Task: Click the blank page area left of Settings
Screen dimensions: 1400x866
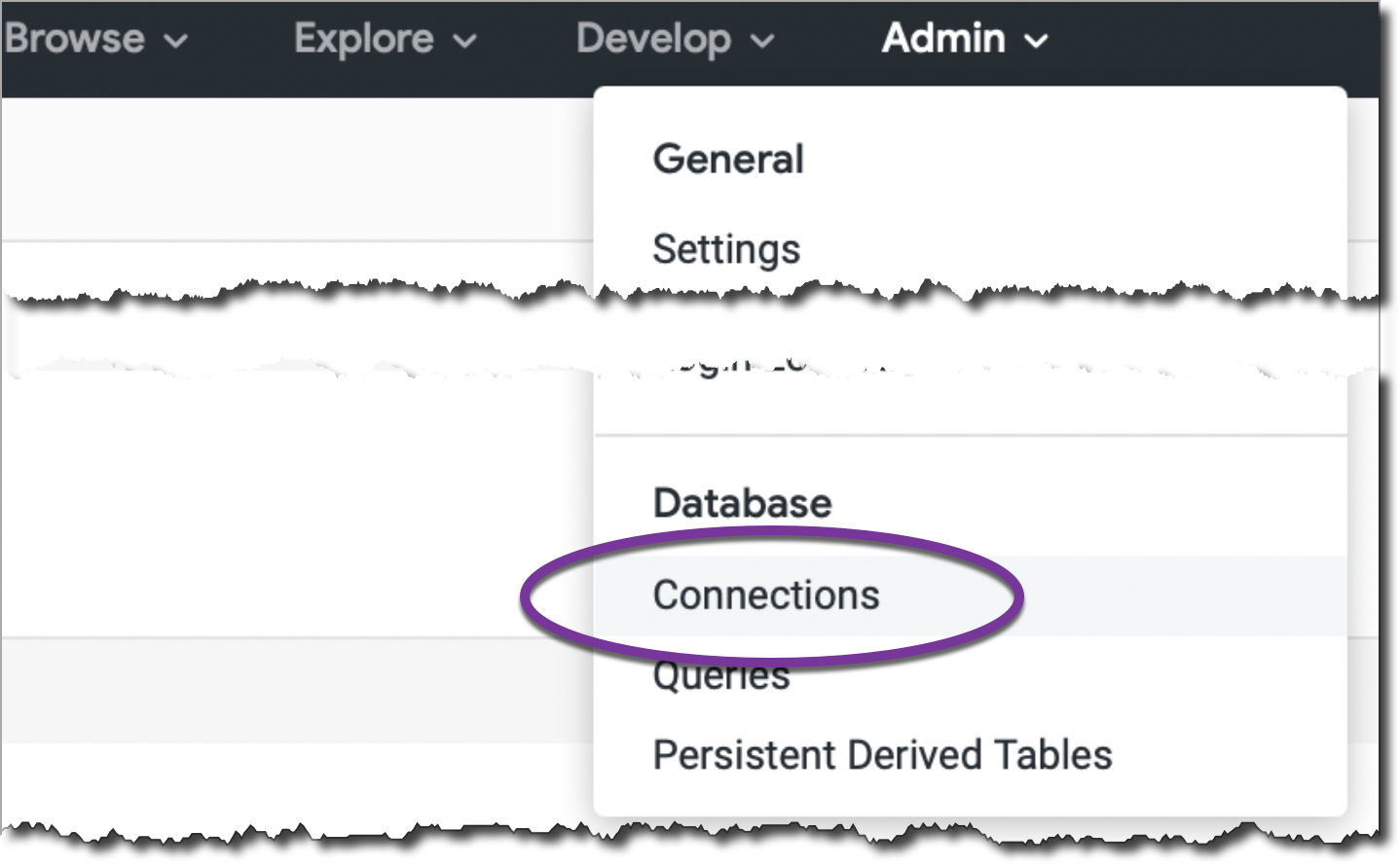Action: click(292, 263)
